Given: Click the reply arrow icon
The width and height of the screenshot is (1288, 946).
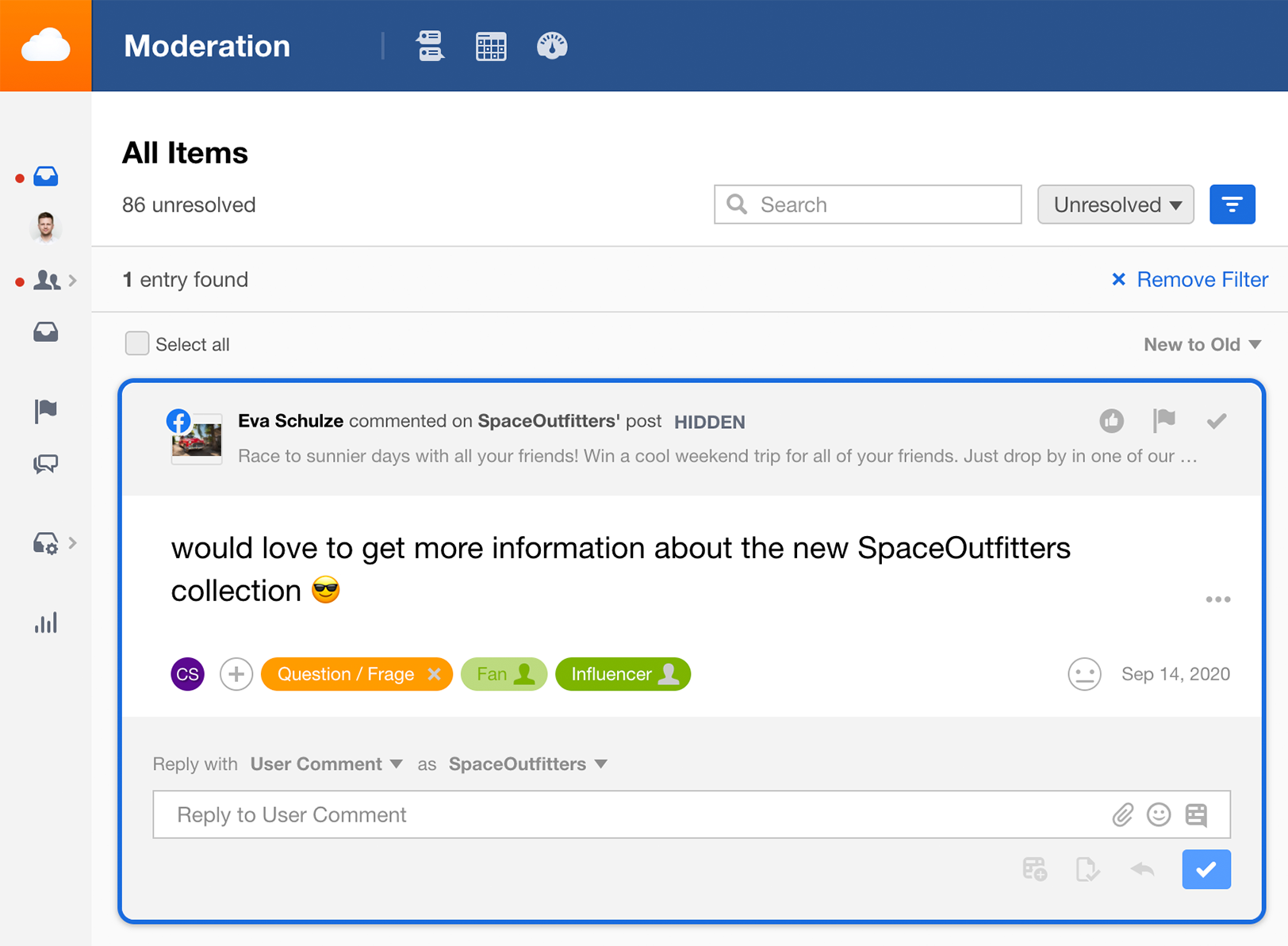Looking at the screenshot, I should click(1142, 869).
